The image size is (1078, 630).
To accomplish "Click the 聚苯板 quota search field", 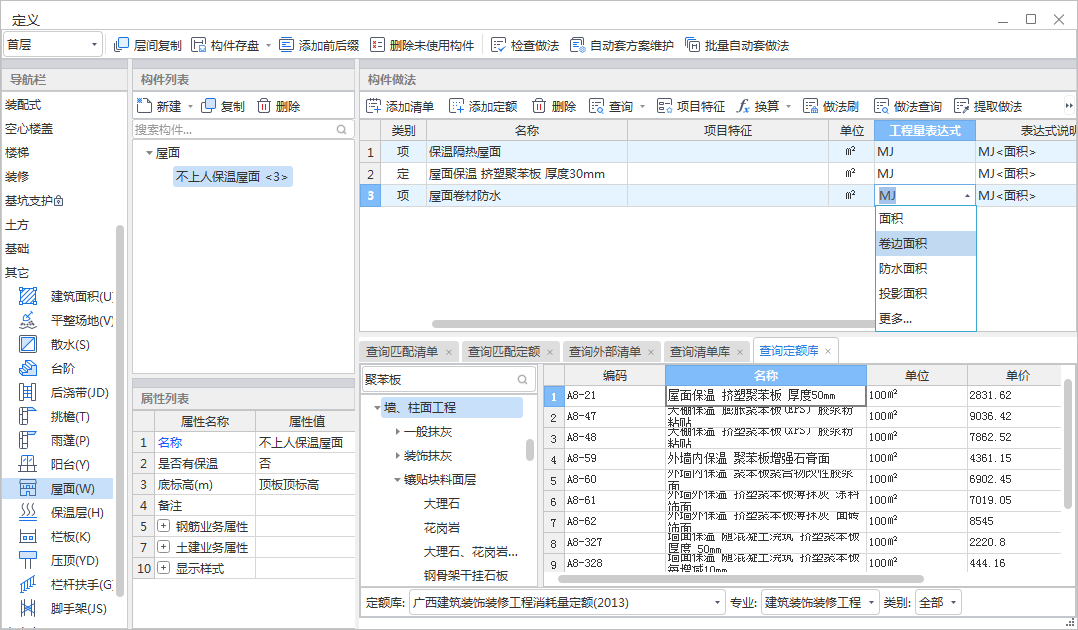I will tap(448, 380).
